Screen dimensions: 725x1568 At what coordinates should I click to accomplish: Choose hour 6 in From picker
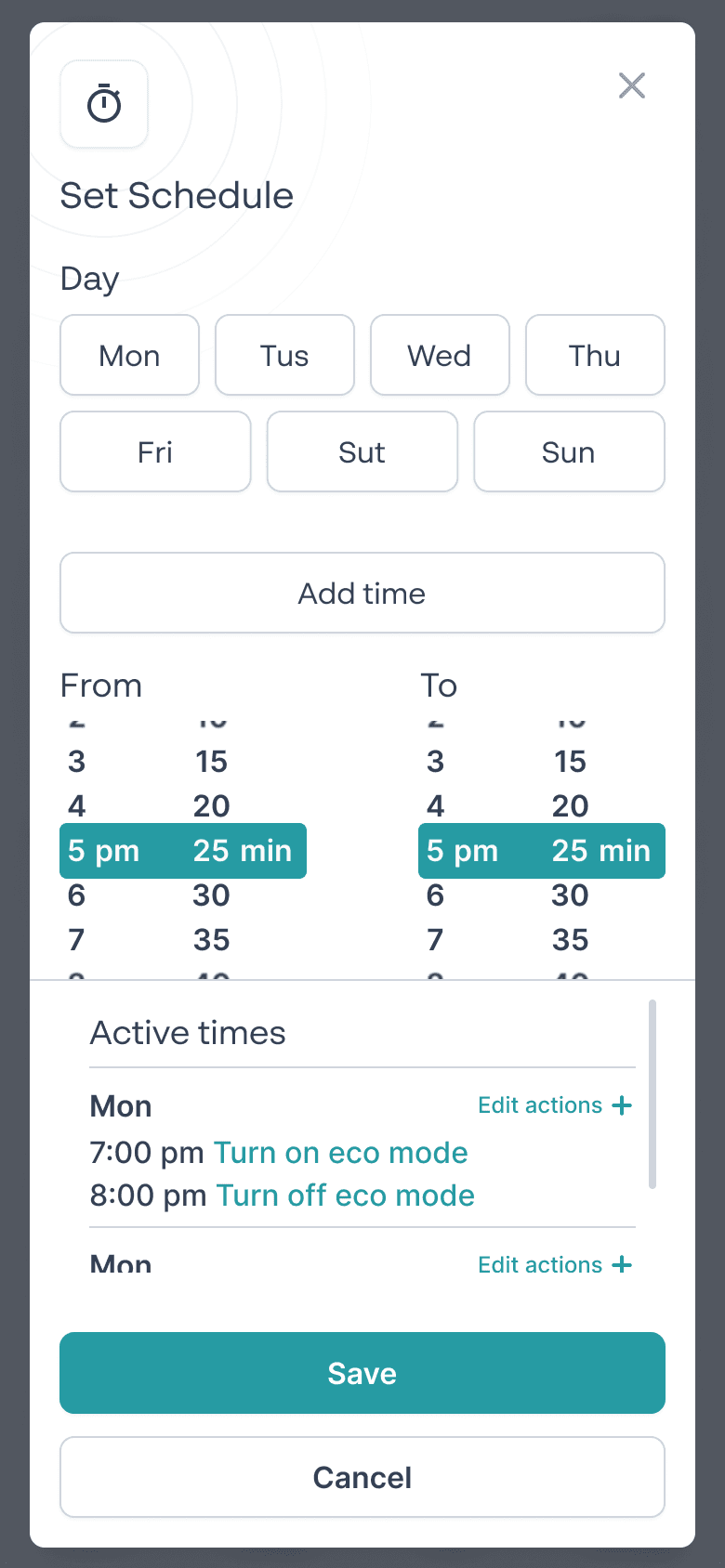pos(77,895)
